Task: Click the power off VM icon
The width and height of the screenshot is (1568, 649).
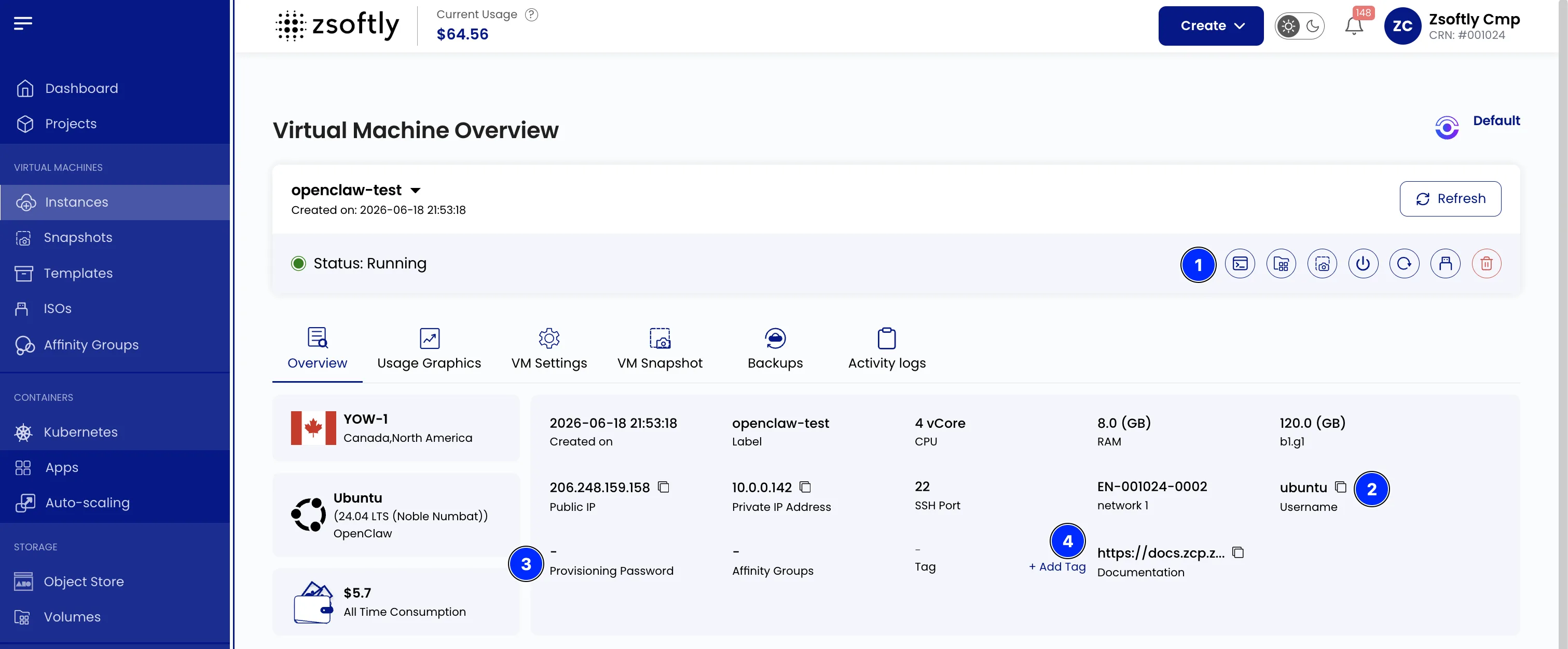Action: (1363, 264)
